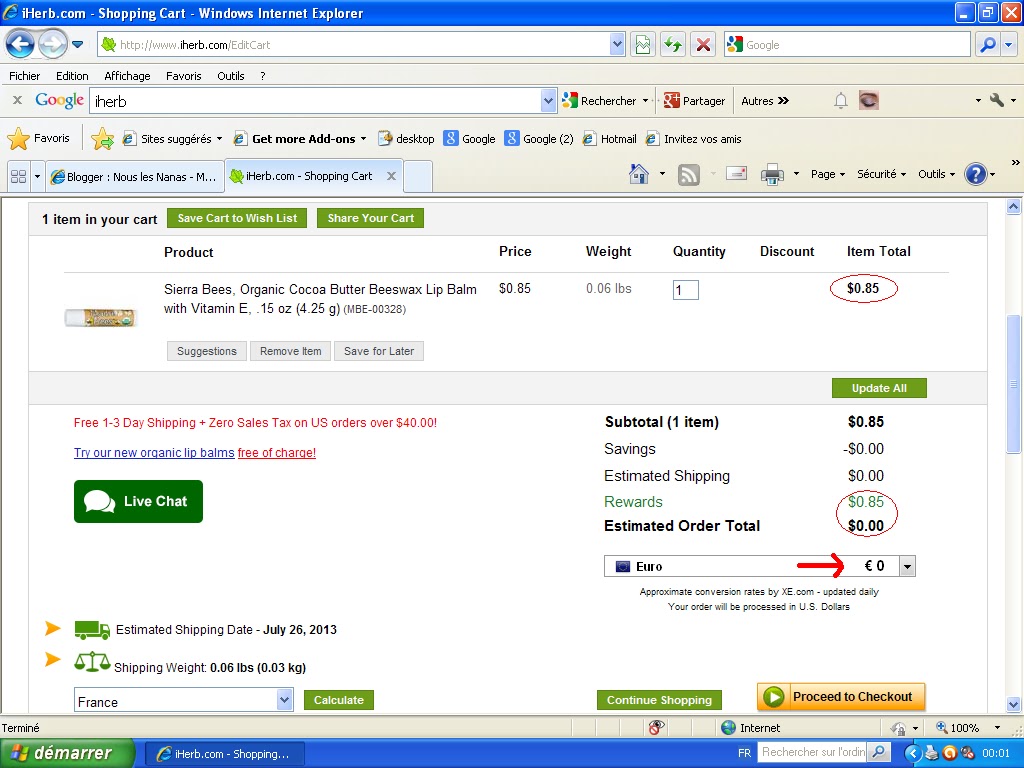Go back with the browser Back arrow
This screenshot has height=768, width=1024.
pos(20,44)
